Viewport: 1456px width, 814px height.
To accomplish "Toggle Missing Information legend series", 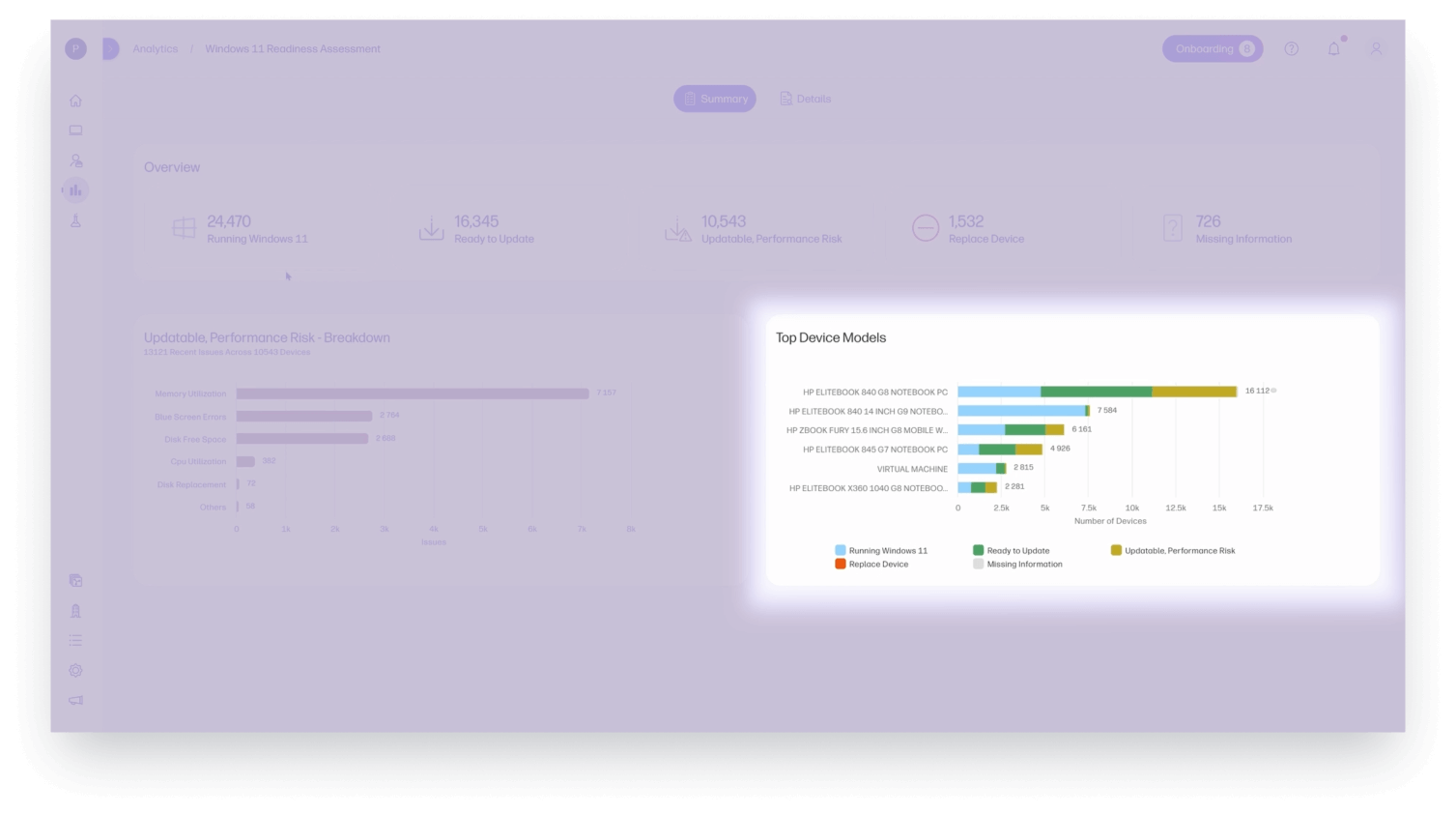I will (x=1017, y=564).
